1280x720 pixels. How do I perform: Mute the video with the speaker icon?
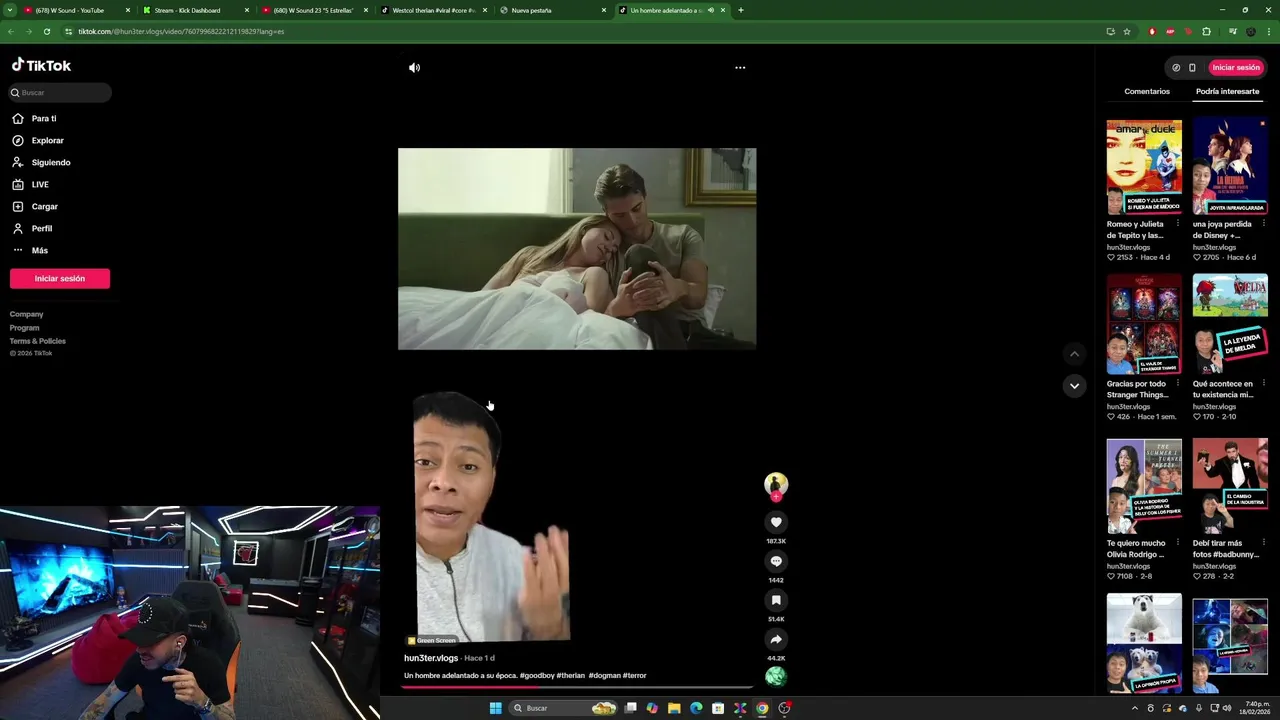(x=414, y=68)
